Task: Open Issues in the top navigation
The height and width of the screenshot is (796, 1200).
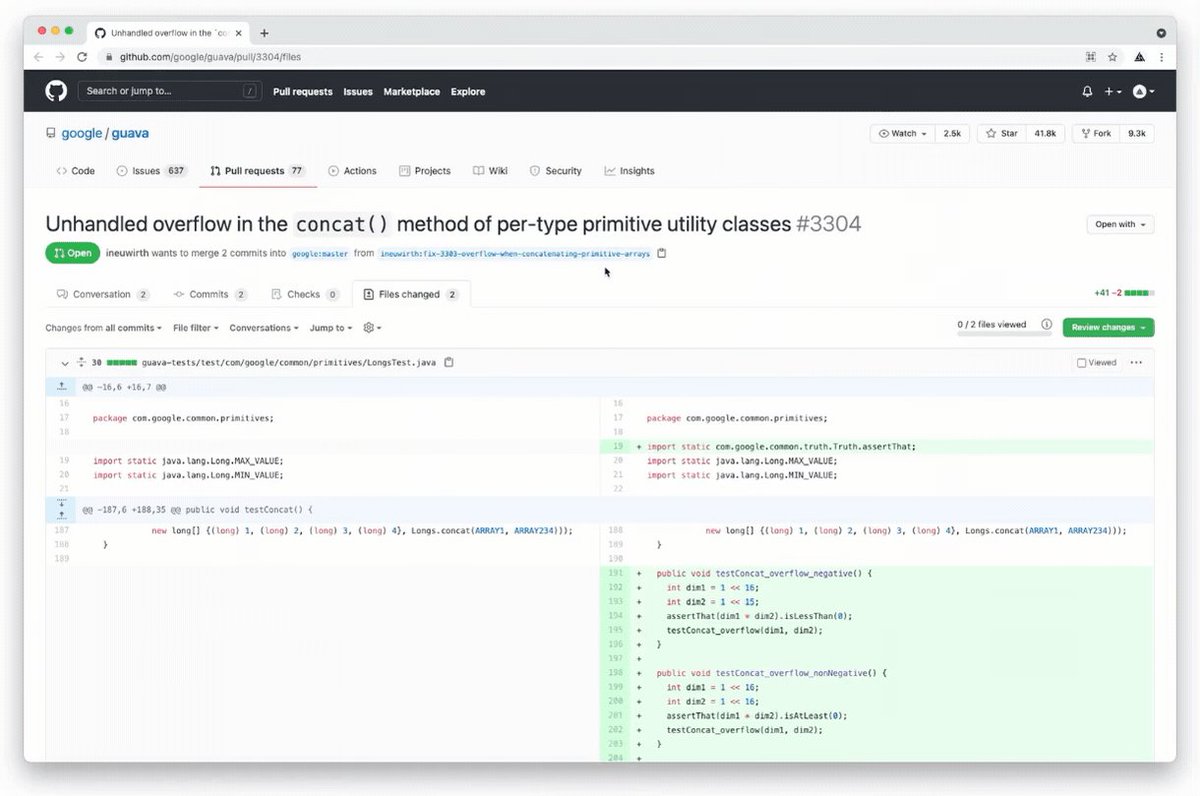Action: [x=358, y=92]
